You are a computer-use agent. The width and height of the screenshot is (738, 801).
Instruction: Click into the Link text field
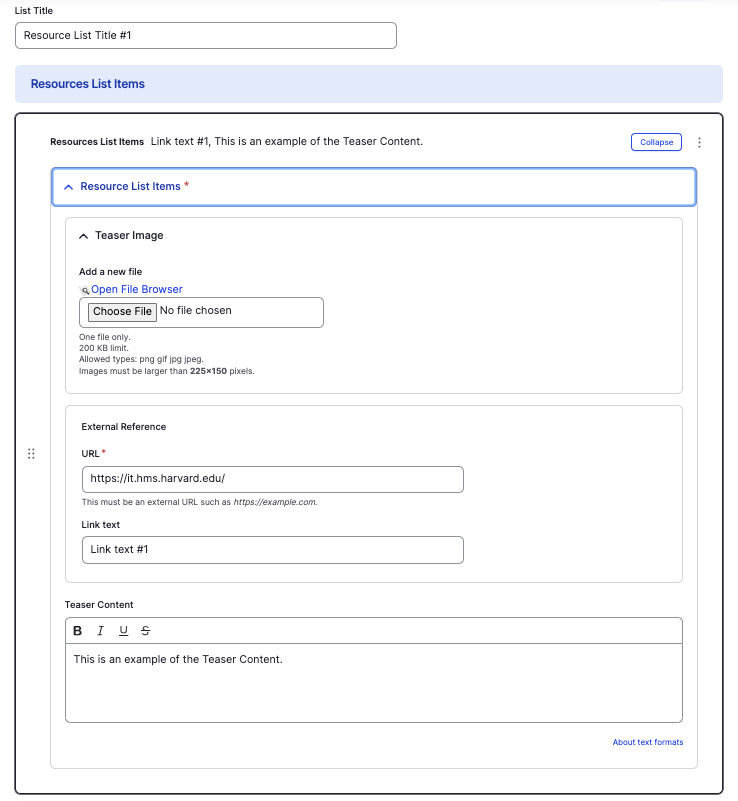tap(272, 550)
